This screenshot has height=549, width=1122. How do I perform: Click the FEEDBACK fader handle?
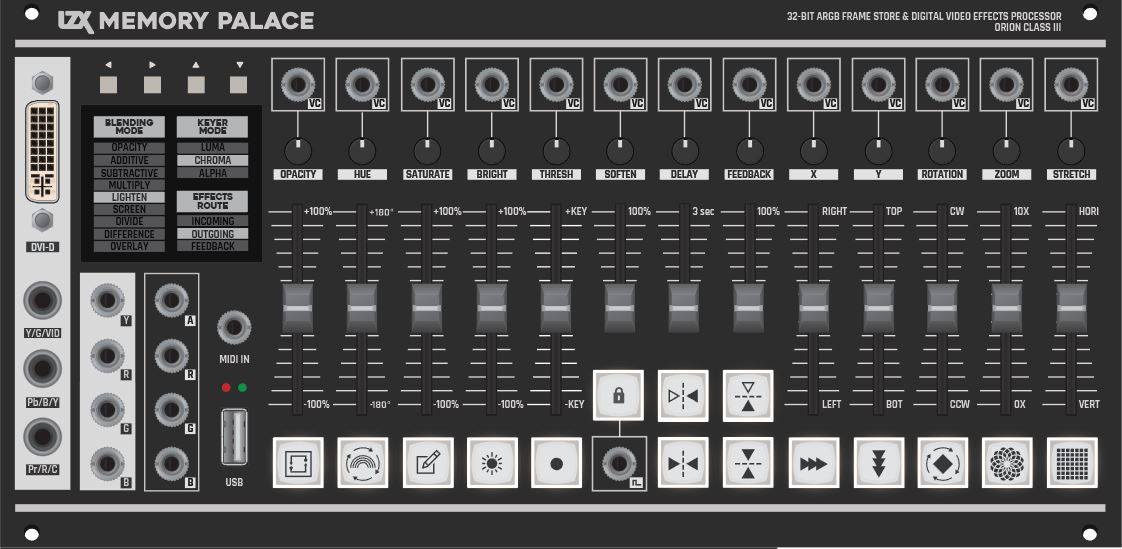coord(748,308)
